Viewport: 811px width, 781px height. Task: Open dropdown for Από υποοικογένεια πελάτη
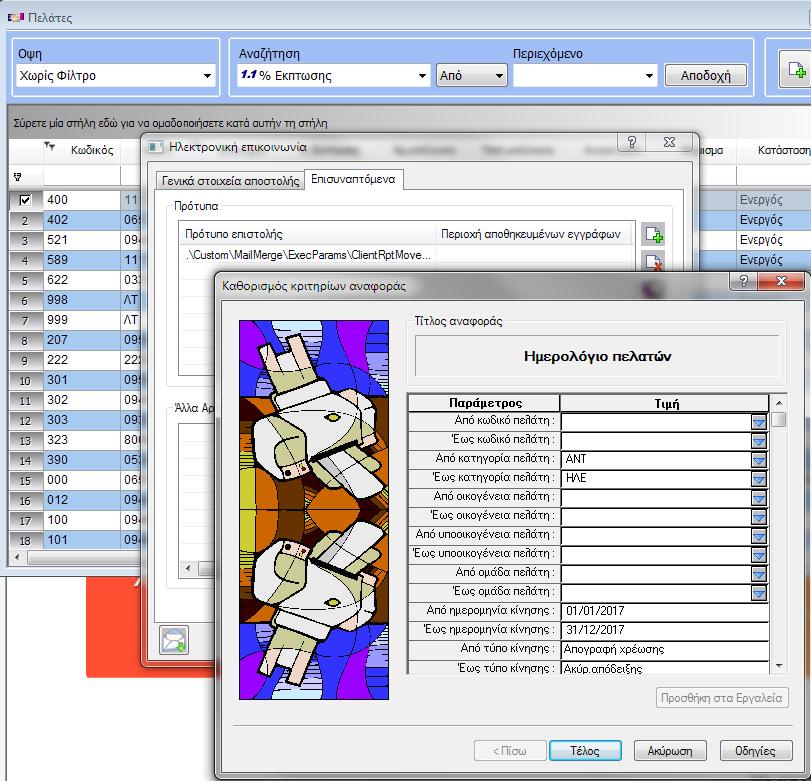759,536
